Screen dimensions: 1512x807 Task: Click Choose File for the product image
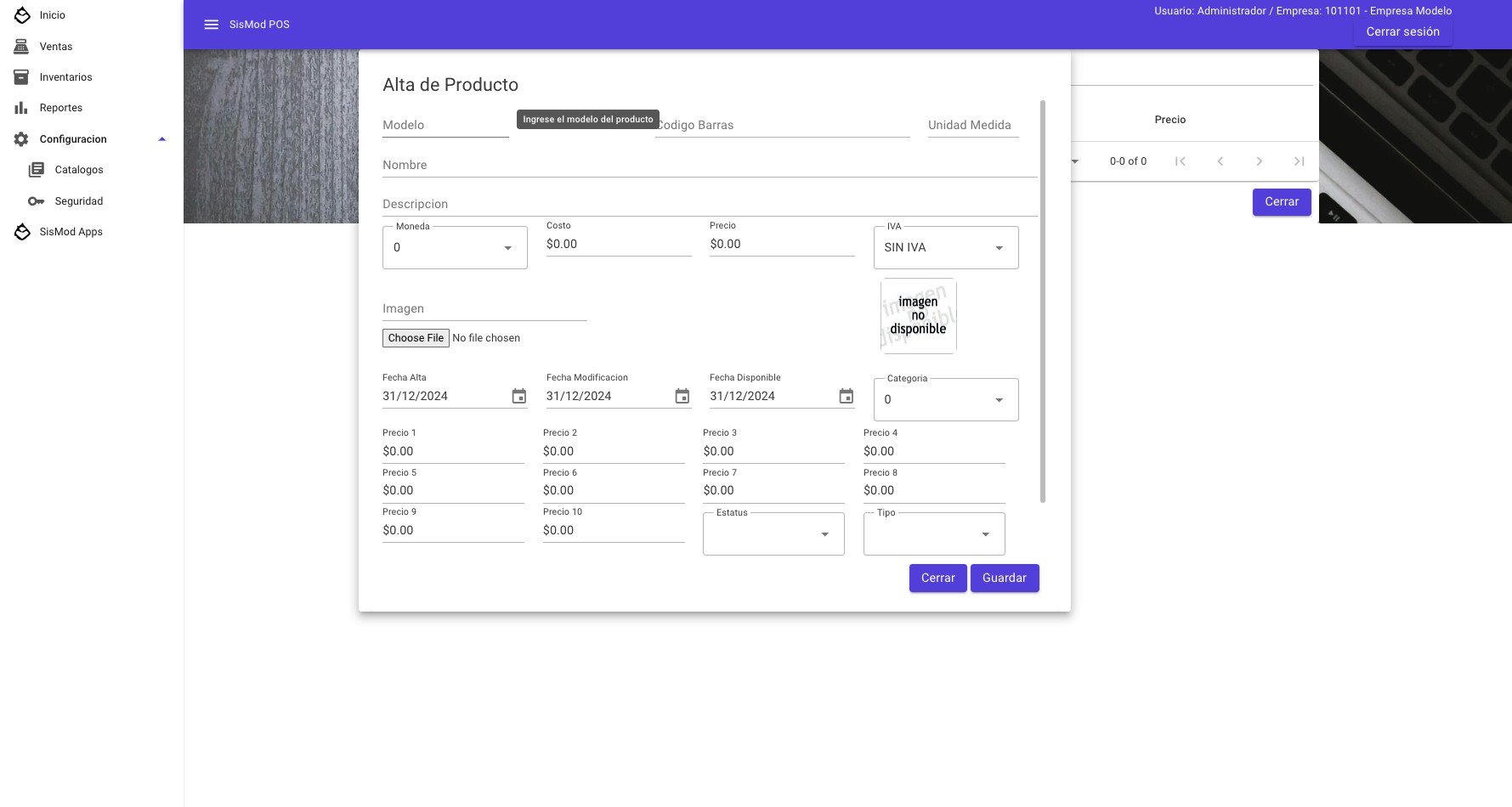coord(416,338)
